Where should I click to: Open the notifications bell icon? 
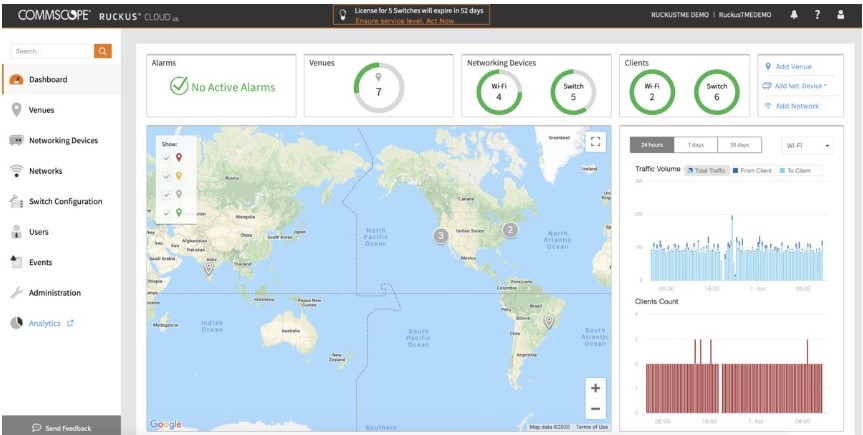pos(794,15)
